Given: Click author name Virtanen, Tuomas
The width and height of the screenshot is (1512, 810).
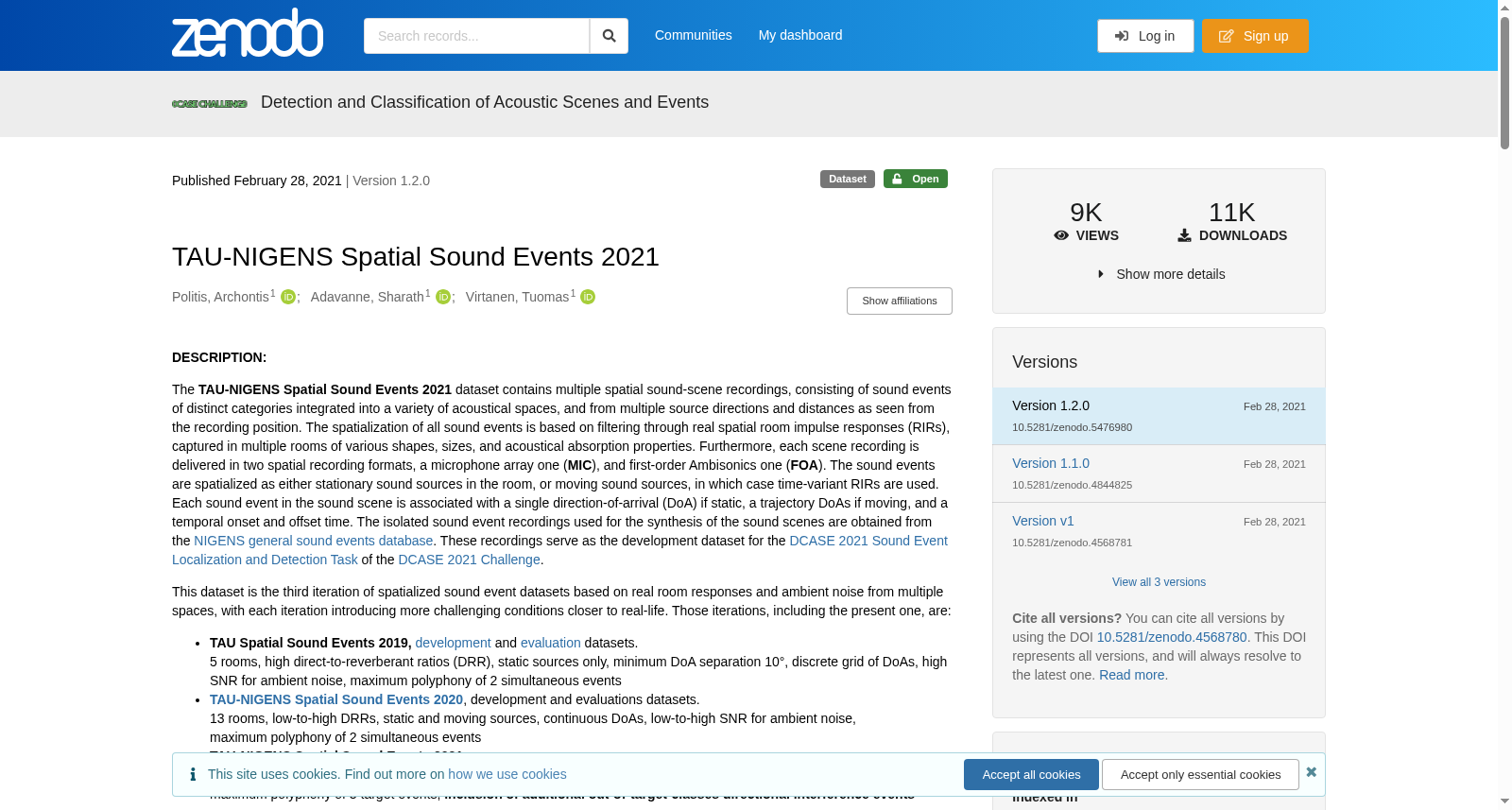Looking at the screenshot, I should (x=518, y=297).
